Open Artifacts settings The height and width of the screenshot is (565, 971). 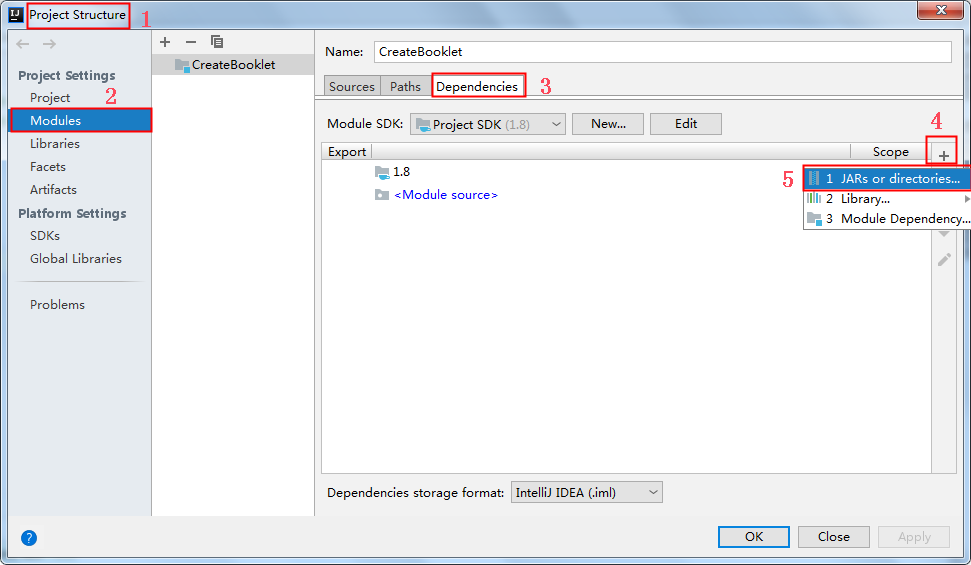[x=53, y=190]
